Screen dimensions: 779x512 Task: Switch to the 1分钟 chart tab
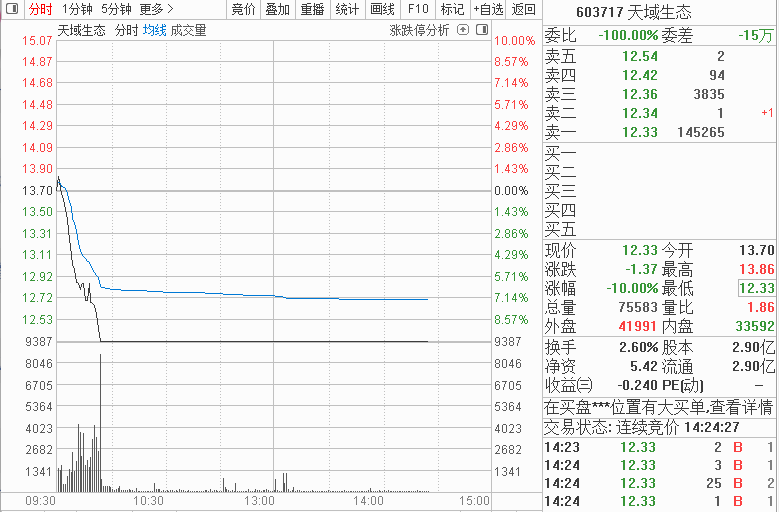(x=77, y=9)
